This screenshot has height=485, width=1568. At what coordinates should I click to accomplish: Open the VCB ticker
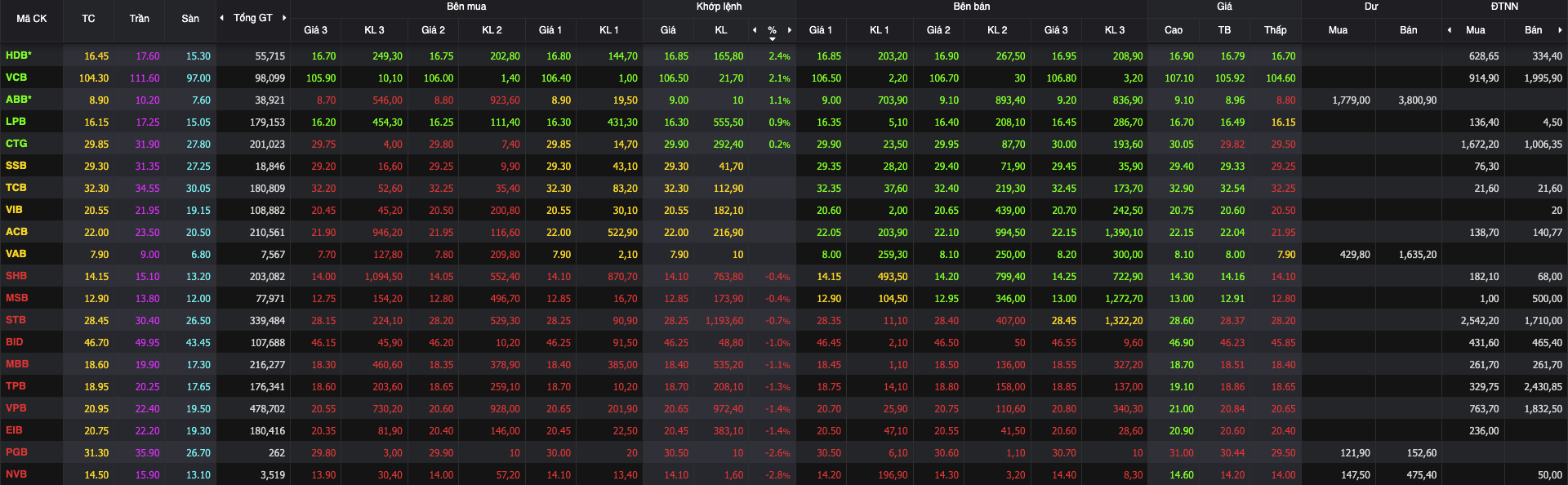pos(16,78)
